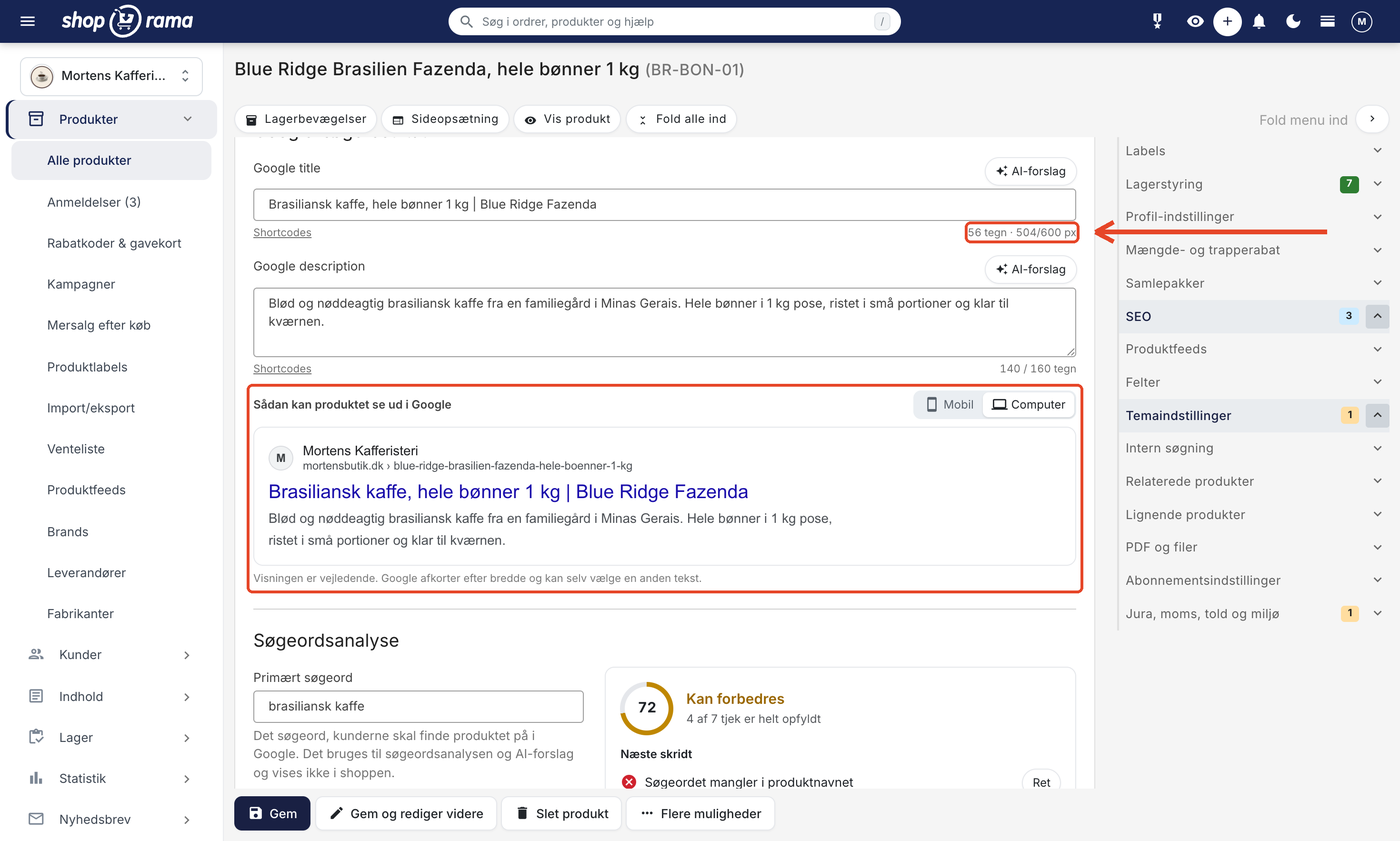Expand the Intern søgning section

[1254, 448]
